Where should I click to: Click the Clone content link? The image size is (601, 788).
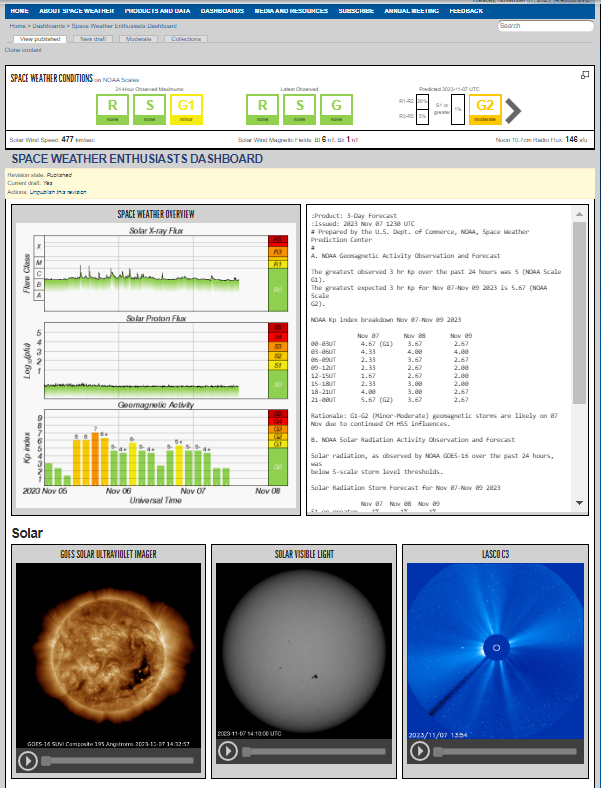(23, 50)
